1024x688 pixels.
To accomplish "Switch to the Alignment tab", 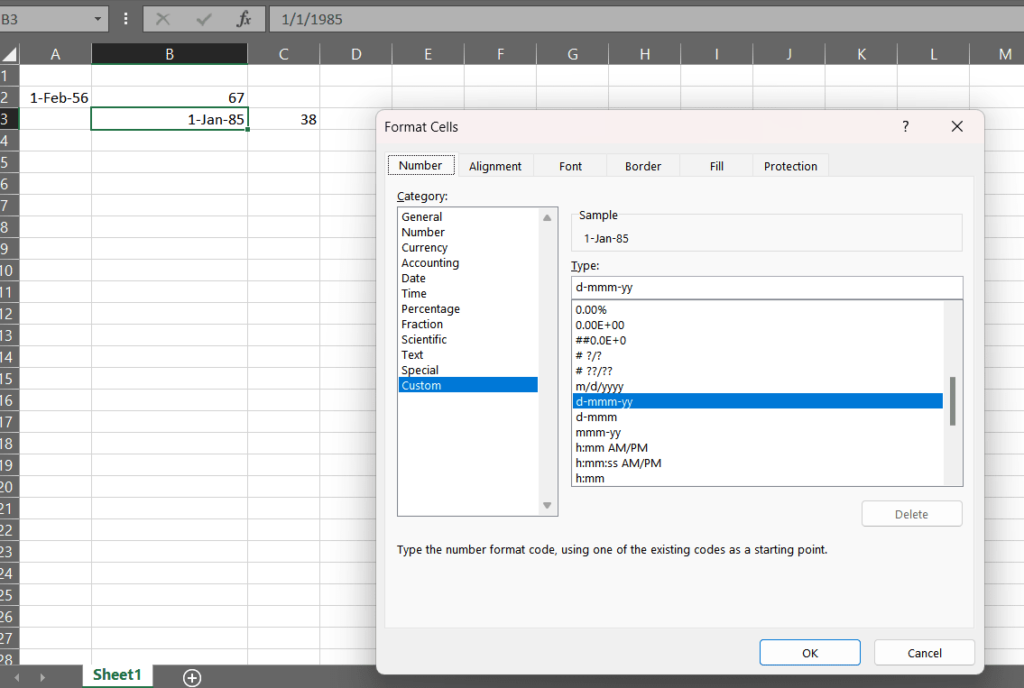I will (495, 166).
